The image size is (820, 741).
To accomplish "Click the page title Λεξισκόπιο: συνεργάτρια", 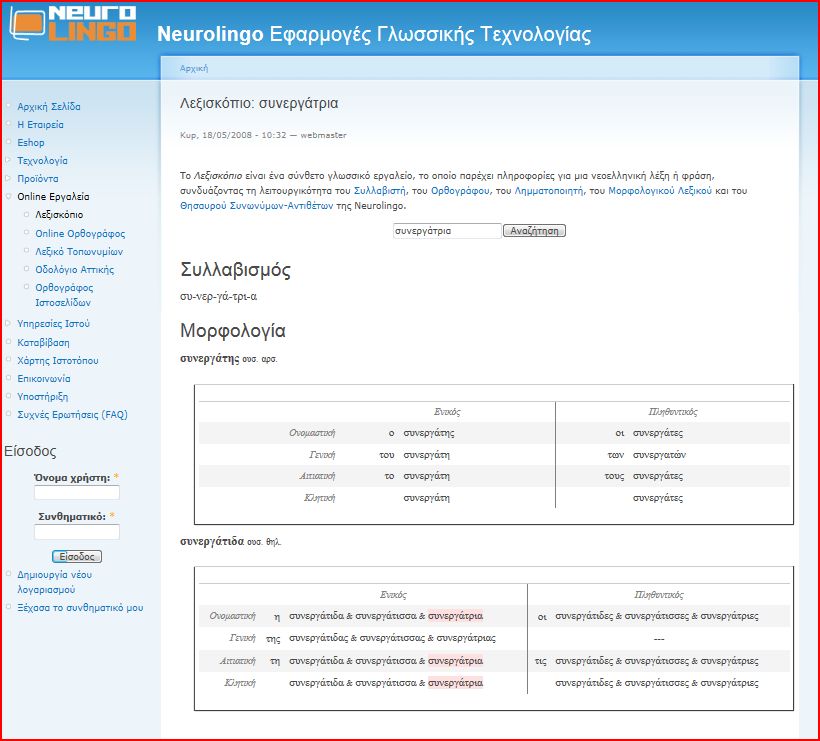I will pyautogui.click(x=259, y=103).
